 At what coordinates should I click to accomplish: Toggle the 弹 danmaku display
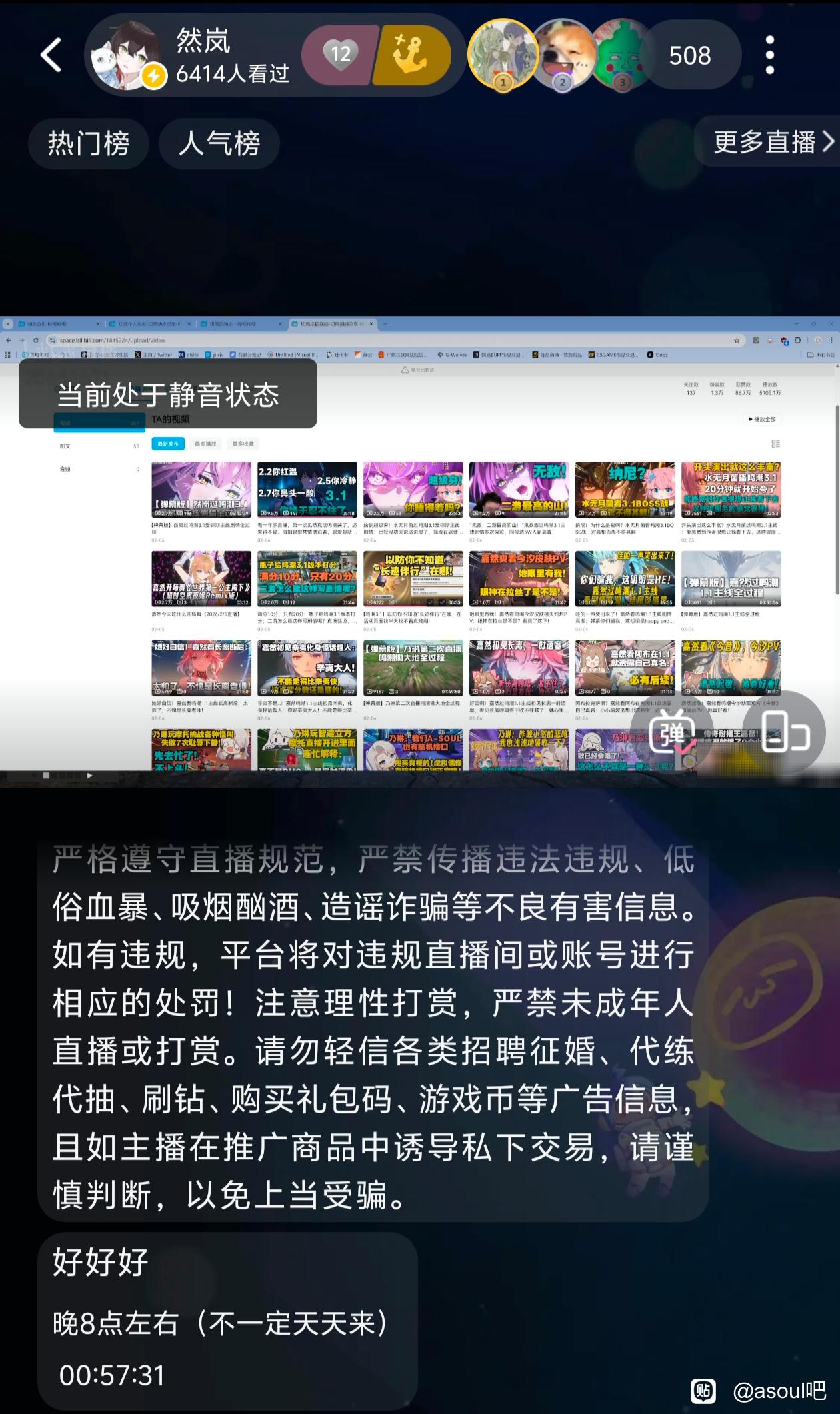[x=673, y=734]
